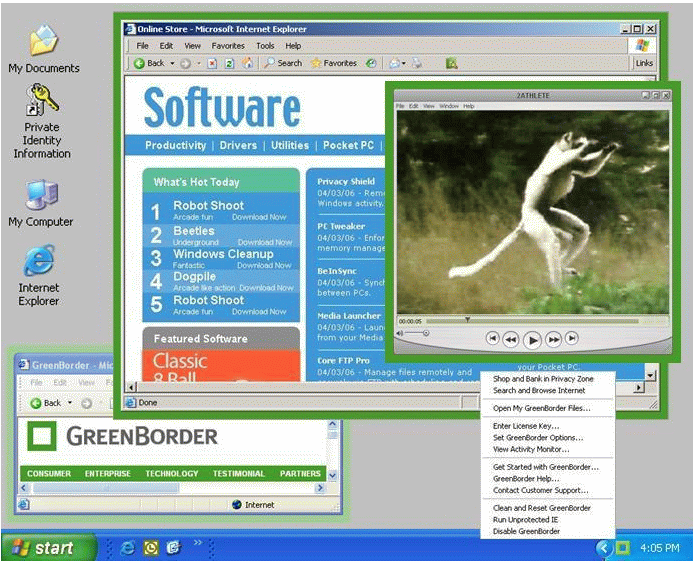Click Back in GreenBorder browser window
Image resolution: width=693 pixels, height=563 pixels.
click(45, 403)
